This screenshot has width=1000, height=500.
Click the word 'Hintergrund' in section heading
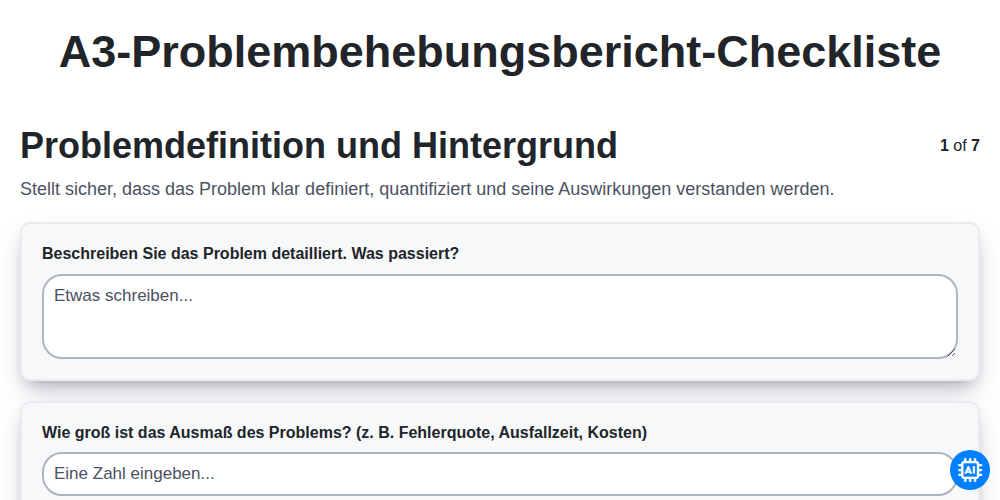[x=515, y=145]
